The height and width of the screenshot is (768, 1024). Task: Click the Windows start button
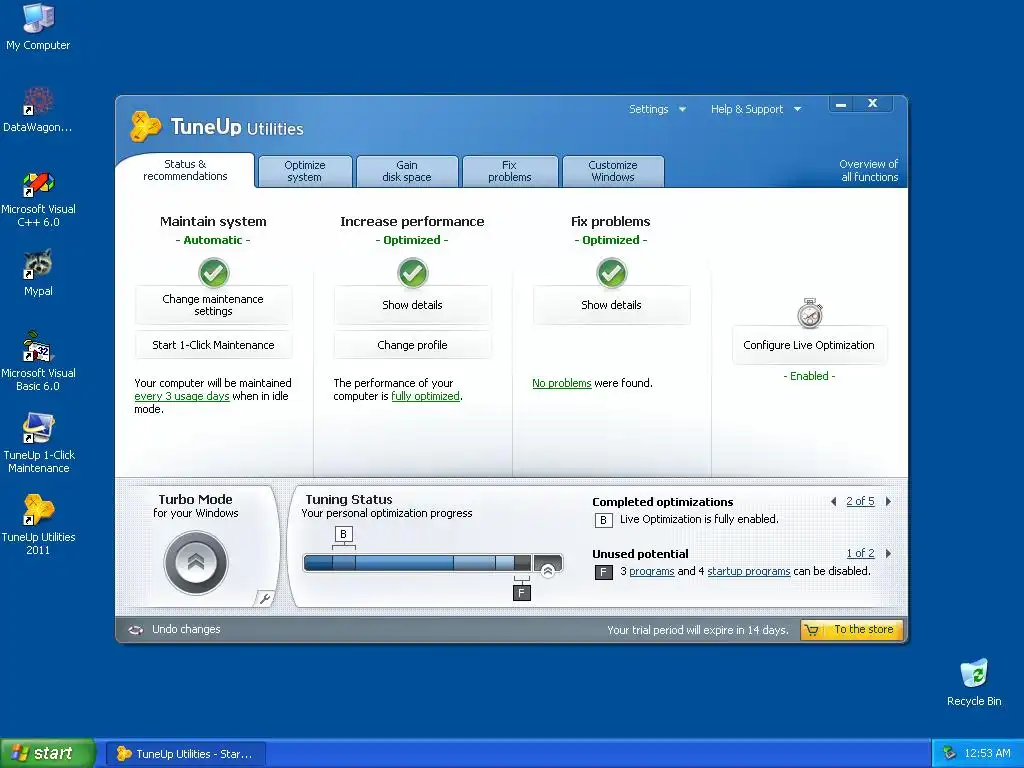47,753
